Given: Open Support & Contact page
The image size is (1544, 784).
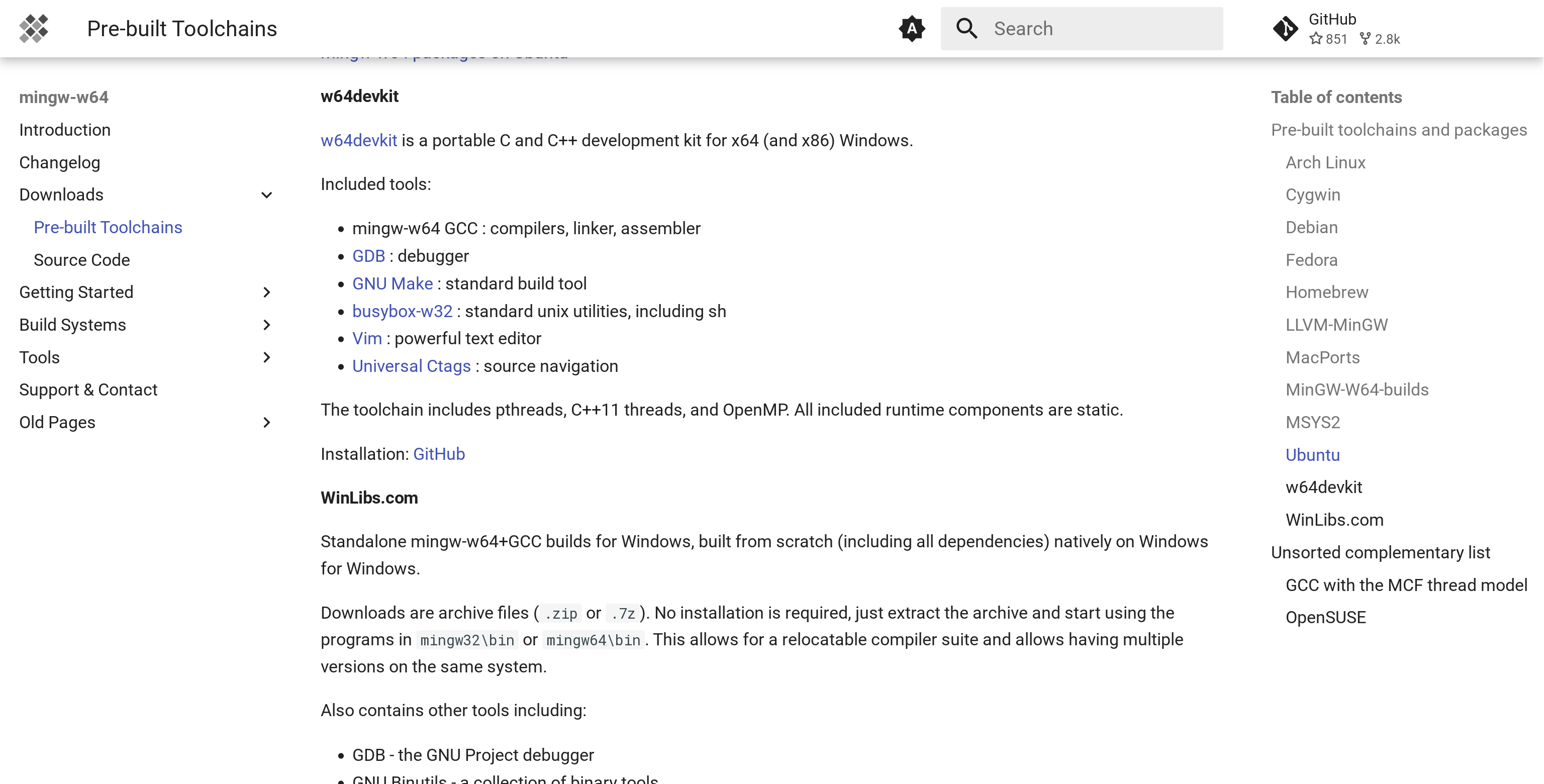Looking at the screenshot, I should [x=88, y=389].
